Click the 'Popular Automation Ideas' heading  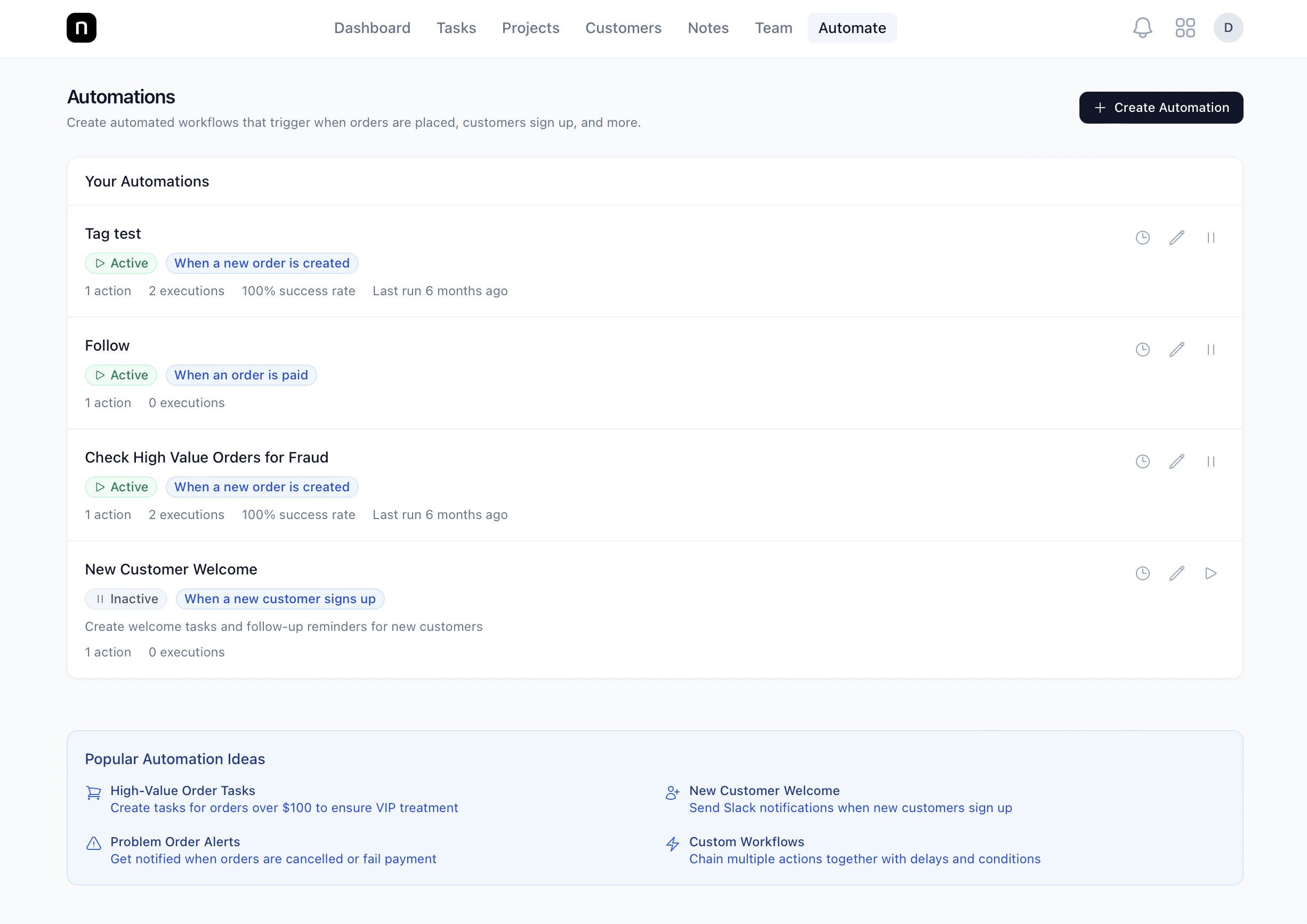coord(175,759)
